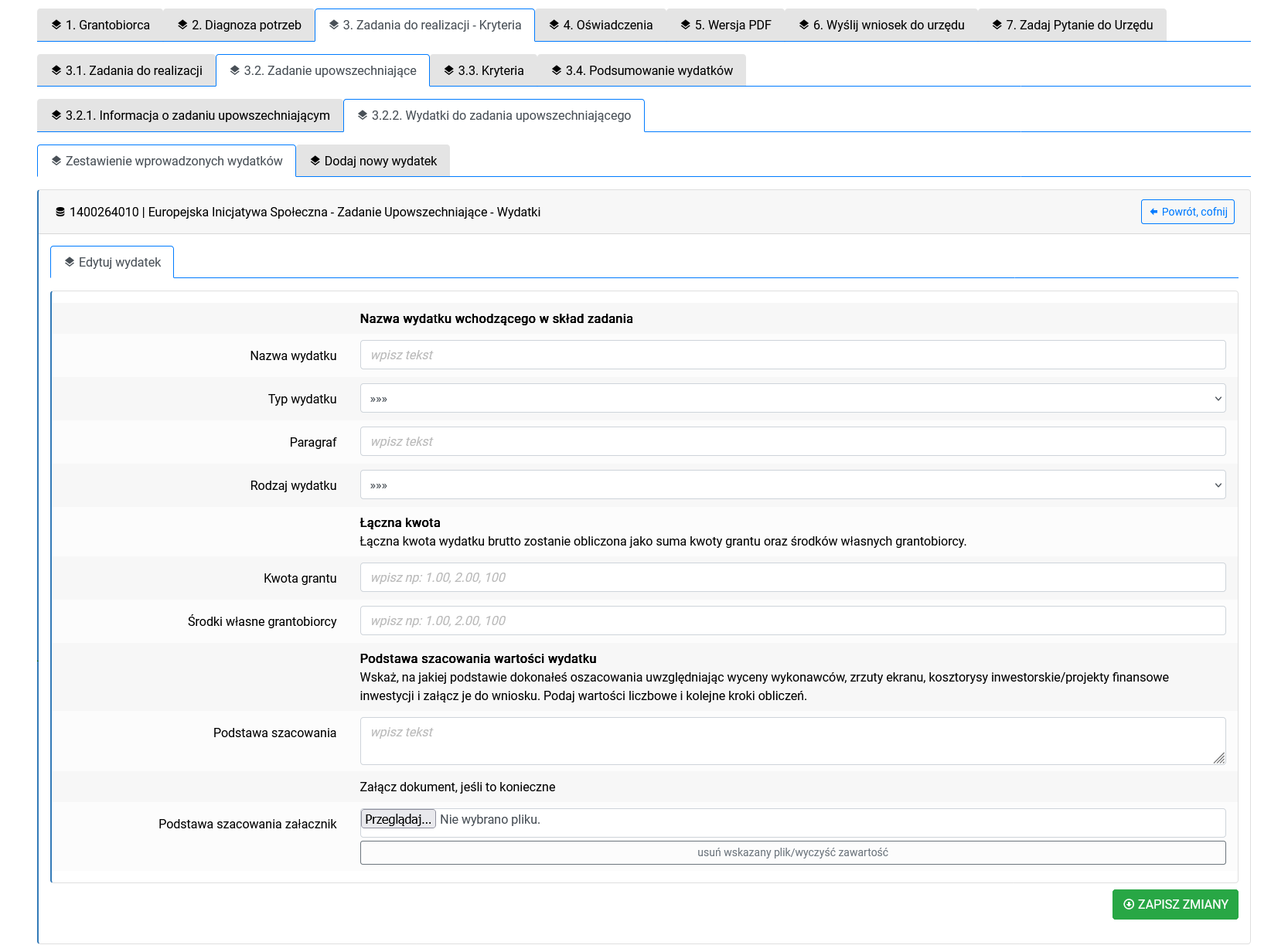
Task: Go to '3.2.1. Informacja o zadaniu upowszechniającym'
Action: pyautogui.click(x=190, y=115)
